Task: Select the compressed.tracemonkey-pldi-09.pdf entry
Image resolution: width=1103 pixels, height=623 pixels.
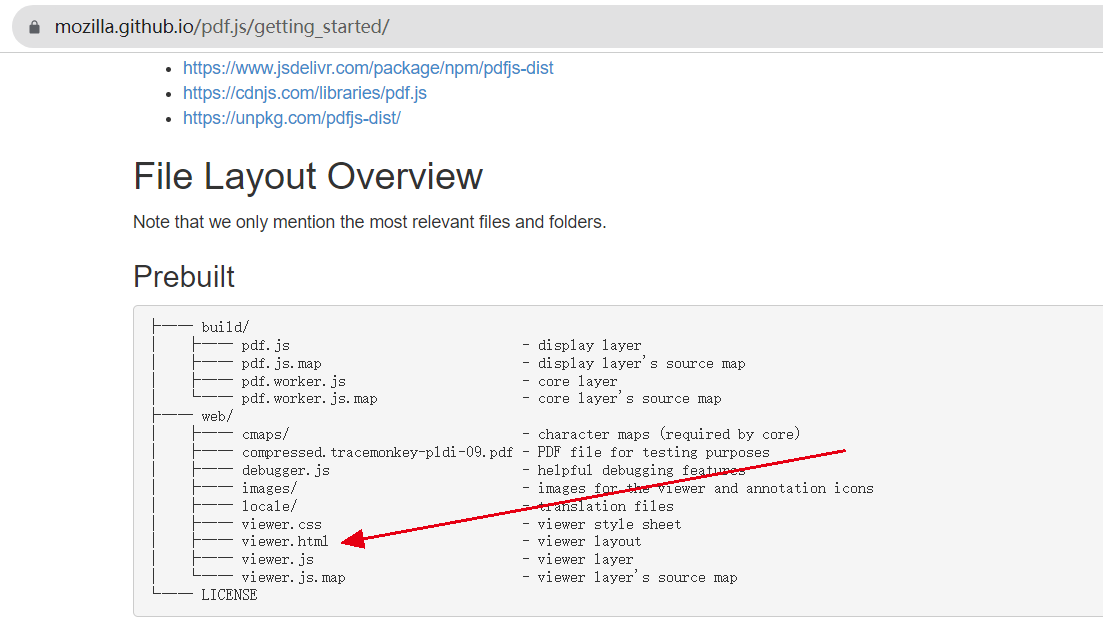Action: [377, 452]
